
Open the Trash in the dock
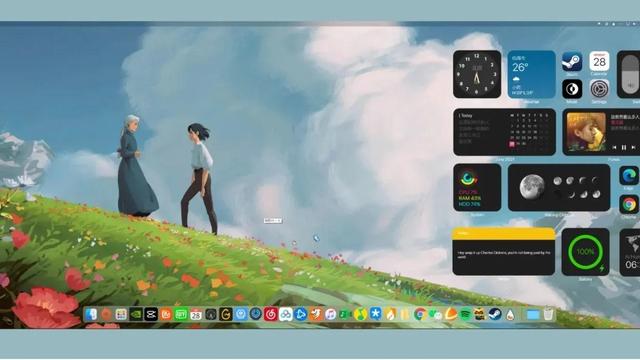coord(549,314)
